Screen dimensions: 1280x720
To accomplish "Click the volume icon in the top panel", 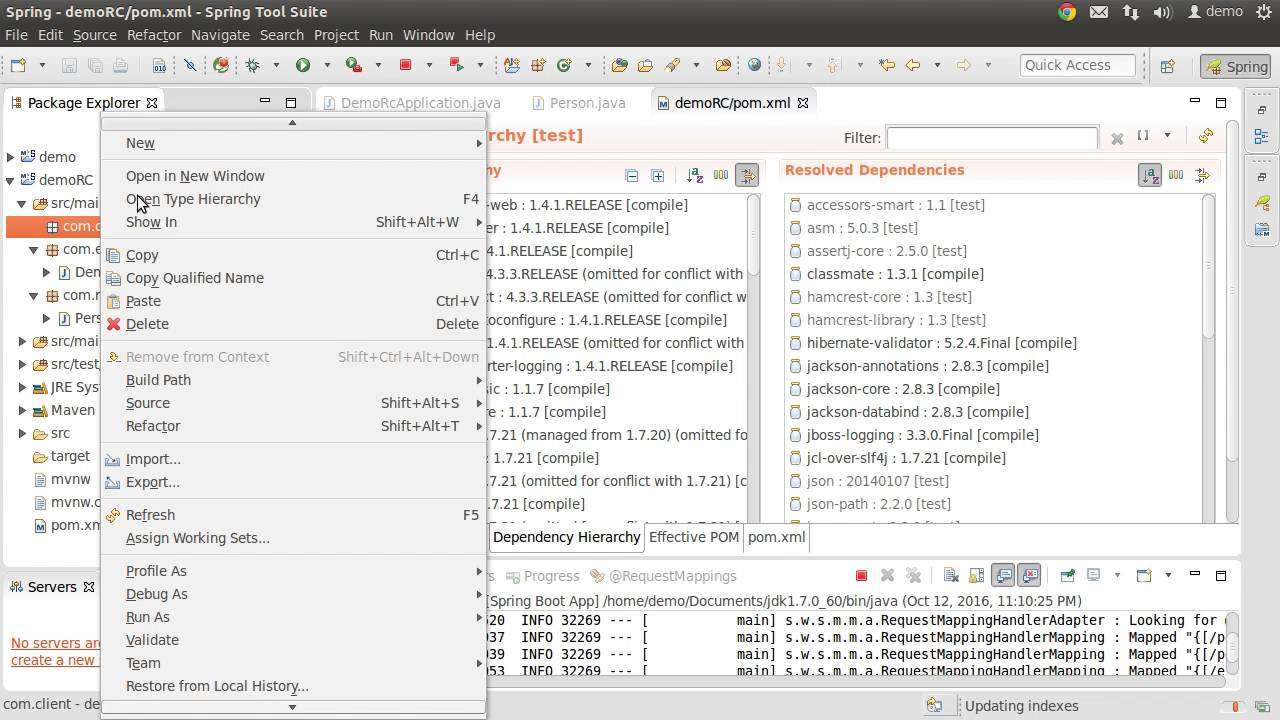I will pos(1162,12).
